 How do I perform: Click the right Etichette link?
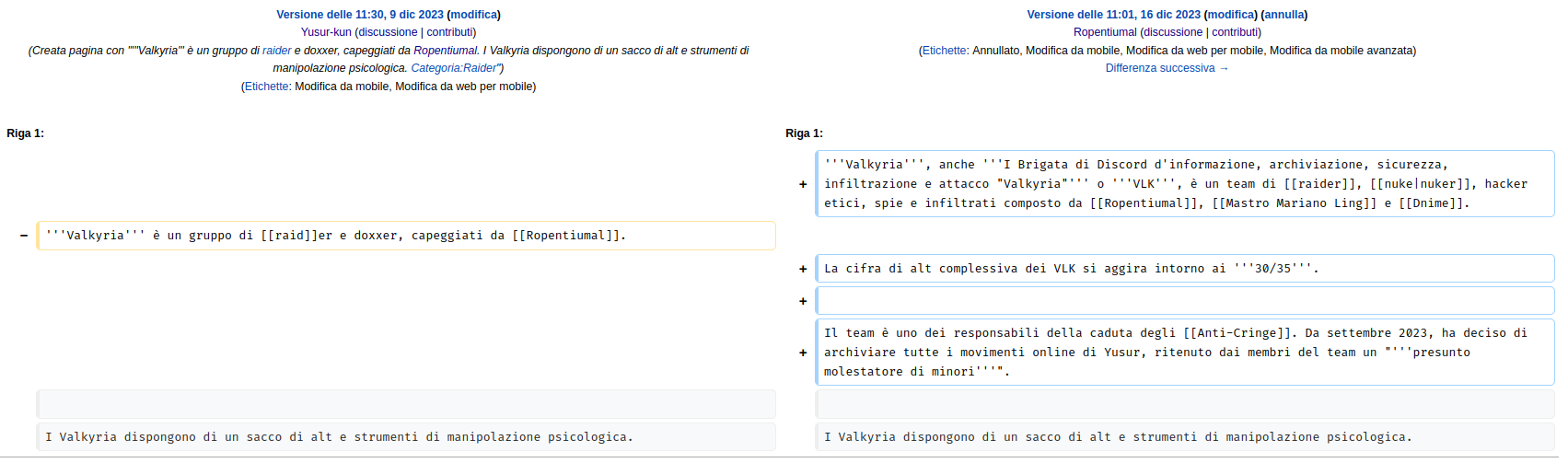tap(945, 51)
